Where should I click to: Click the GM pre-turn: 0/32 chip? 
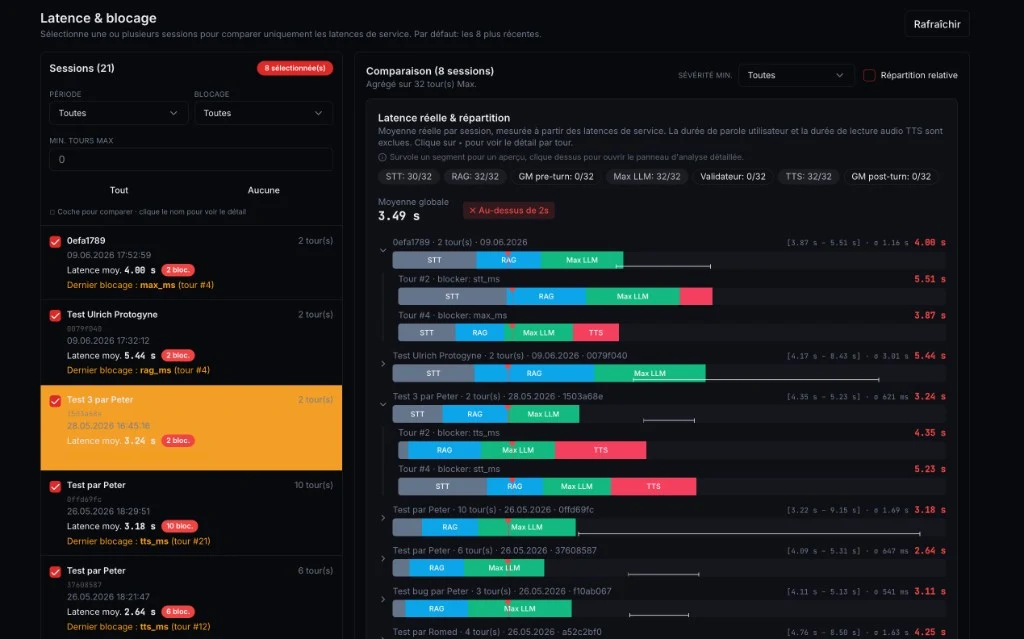556,176
